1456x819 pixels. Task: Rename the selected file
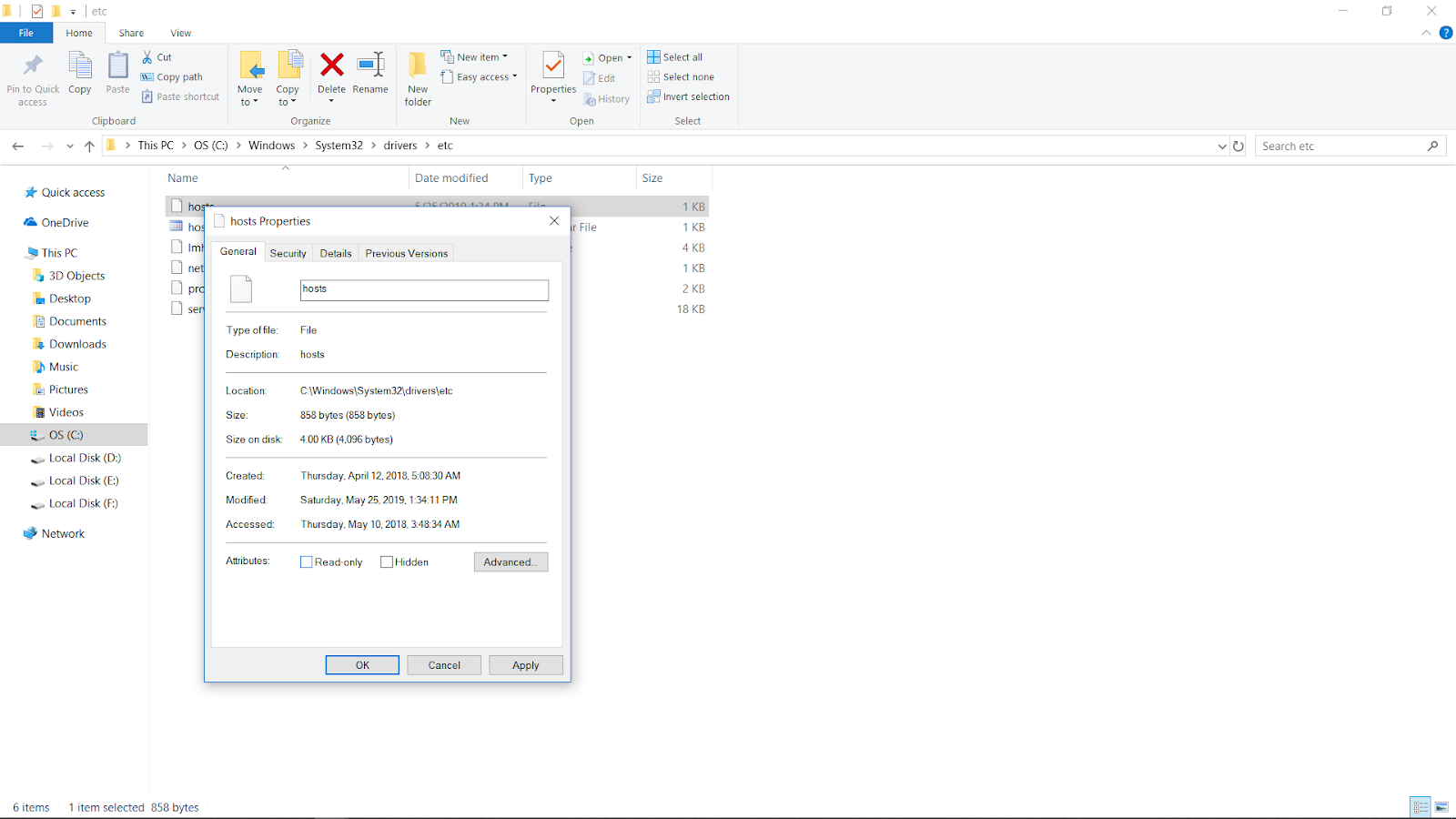tap(370, 73)
